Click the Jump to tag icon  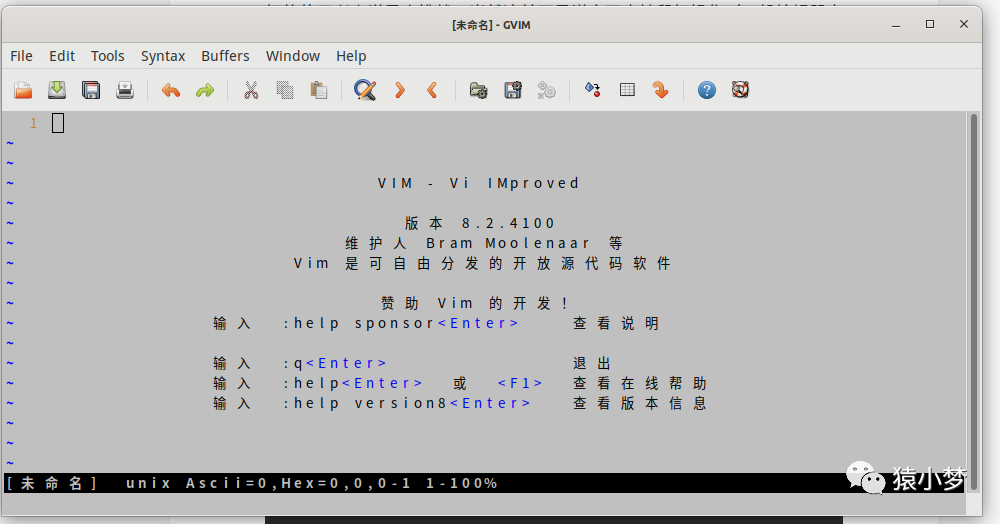pos(661,90)
